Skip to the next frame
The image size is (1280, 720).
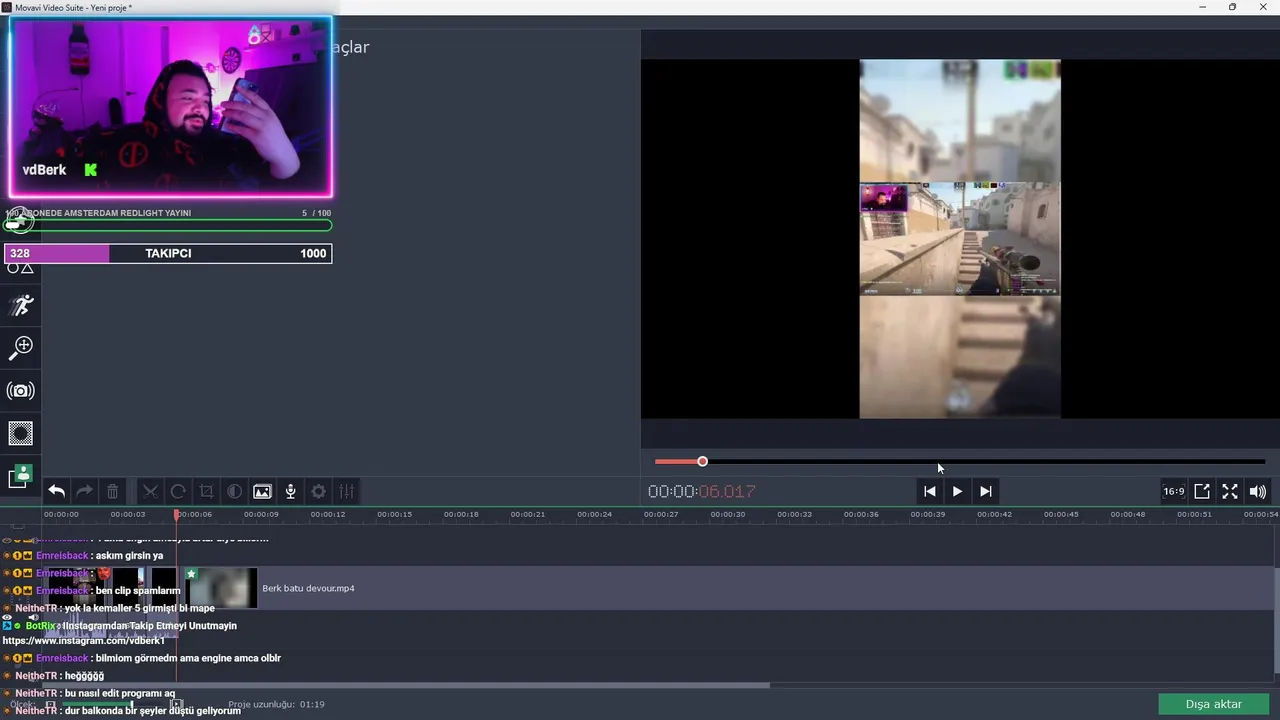point(985,491)
